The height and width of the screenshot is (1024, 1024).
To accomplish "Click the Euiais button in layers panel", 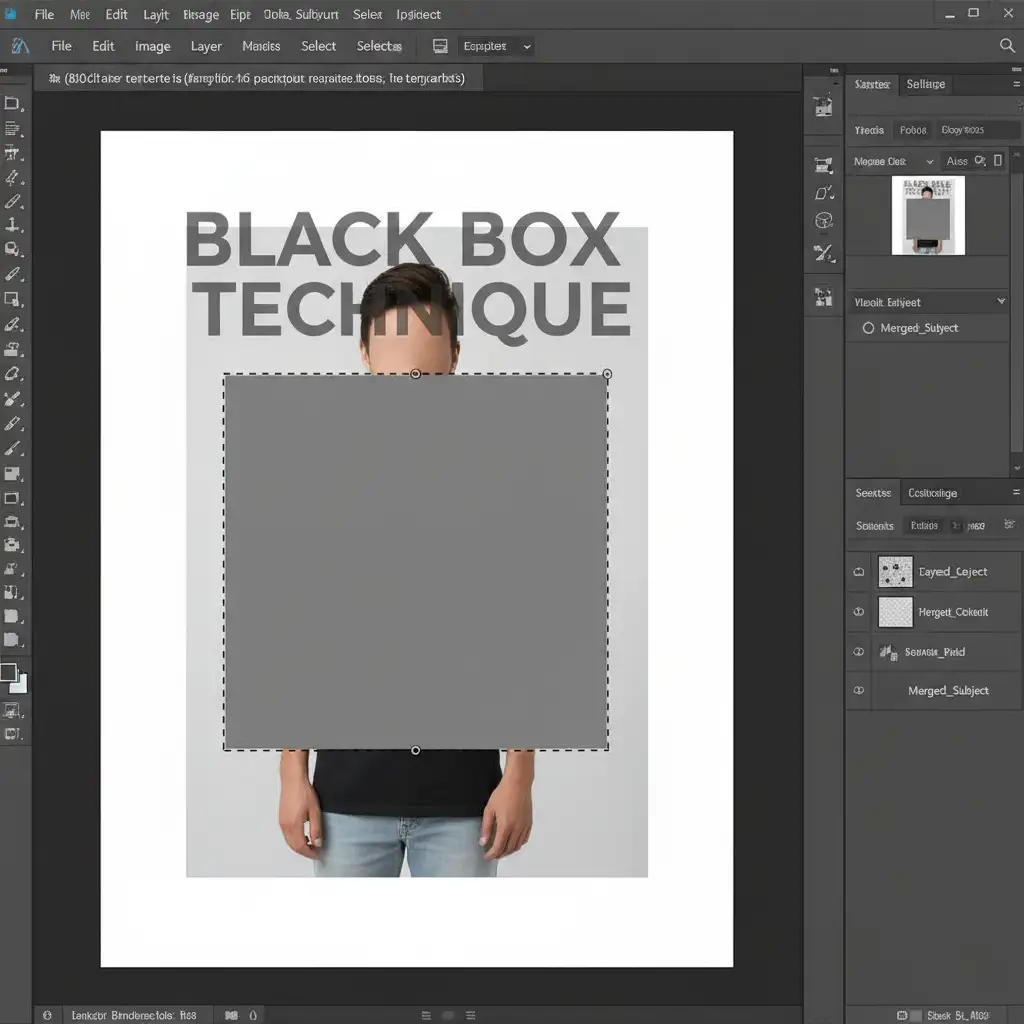I will click(924, 526).
